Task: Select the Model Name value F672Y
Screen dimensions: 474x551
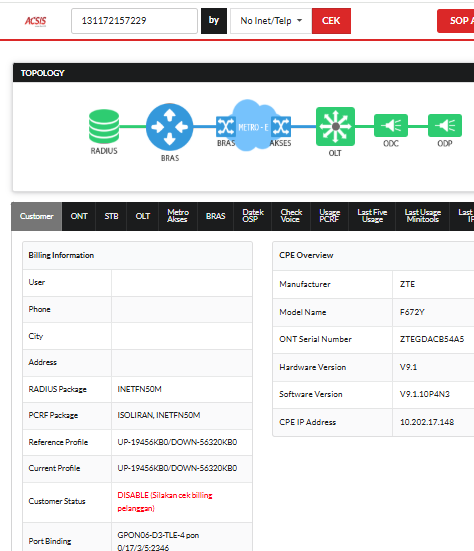Action: [x=412, y=312]
